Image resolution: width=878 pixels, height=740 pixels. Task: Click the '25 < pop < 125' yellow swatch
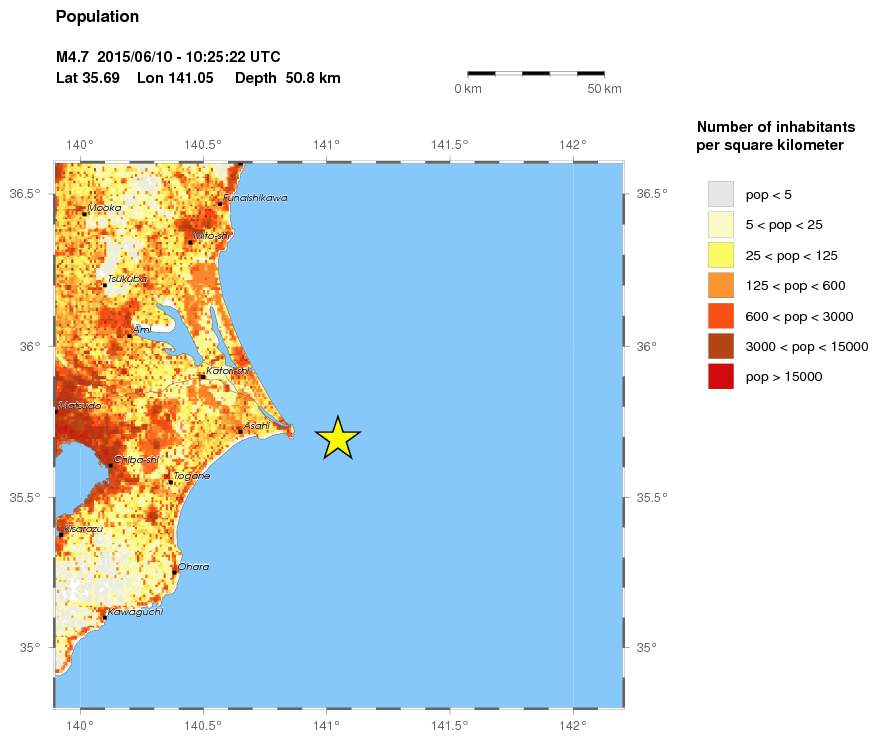pyautogui.click(x=720, y=255)
